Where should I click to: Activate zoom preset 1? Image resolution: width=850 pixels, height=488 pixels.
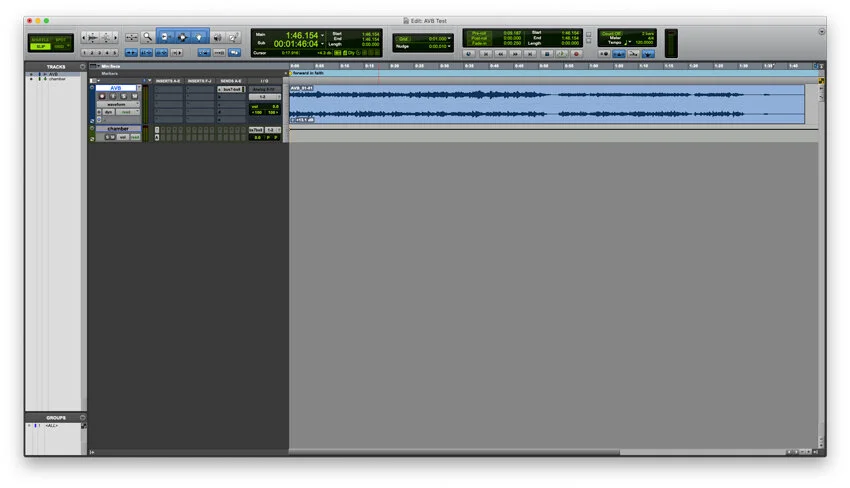pyautogui.click(x=85, y=53)
